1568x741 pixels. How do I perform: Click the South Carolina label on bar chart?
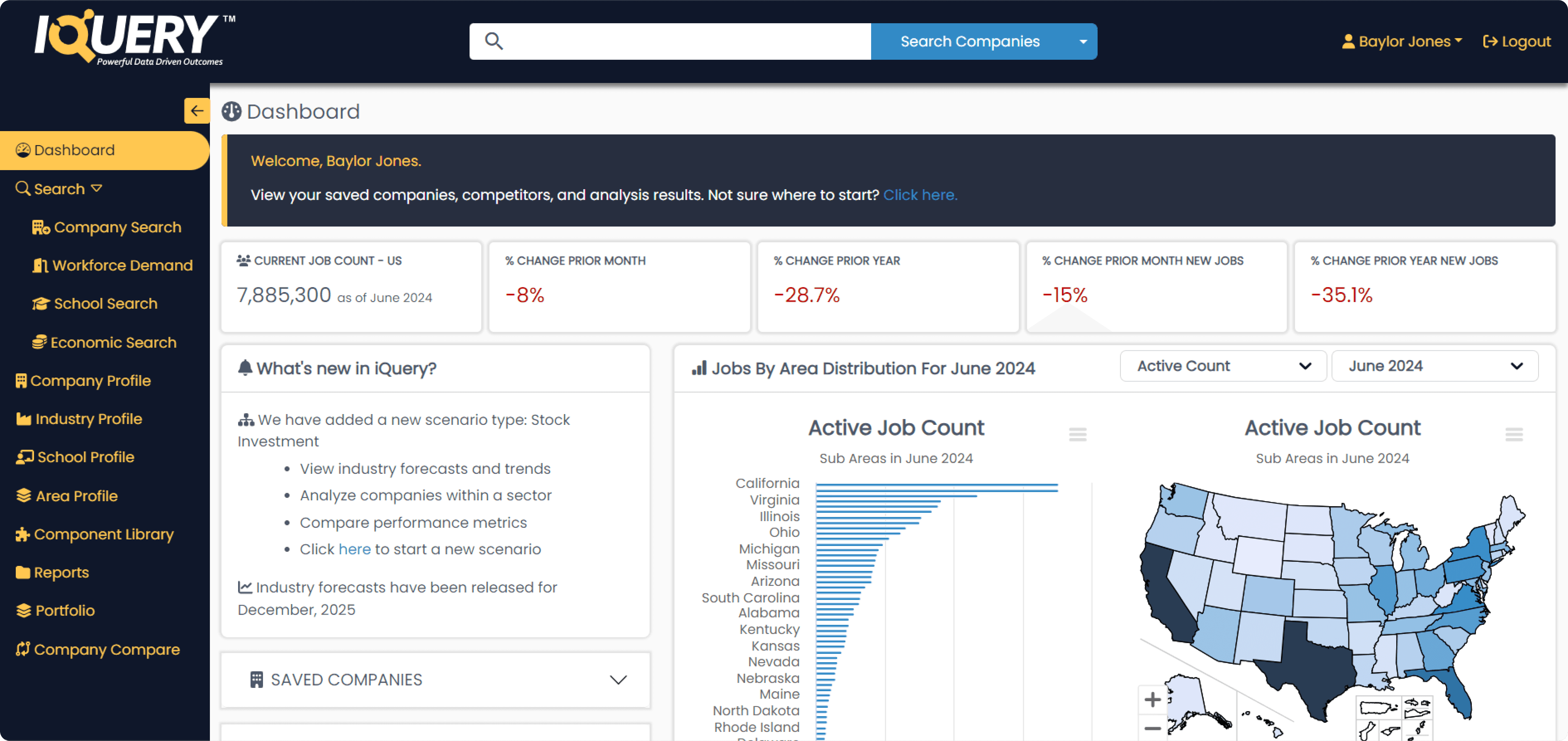[x=751, y=598]
